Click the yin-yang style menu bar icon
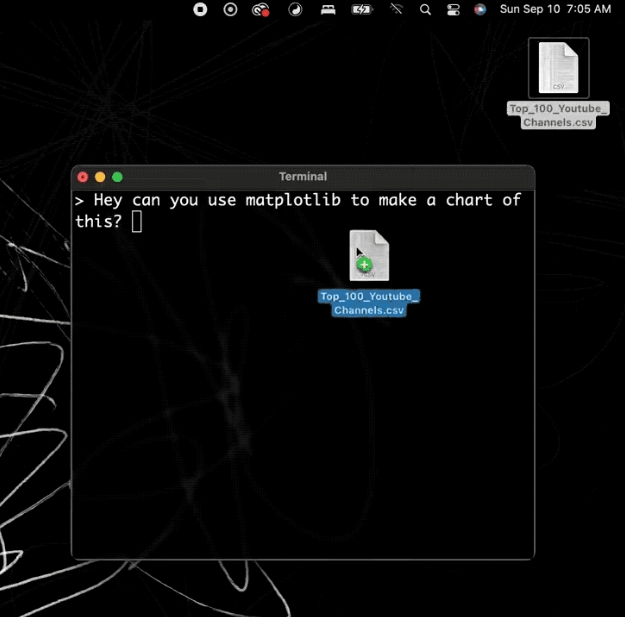This screenshot has height=617, width=625. click(x=295, y=9)
